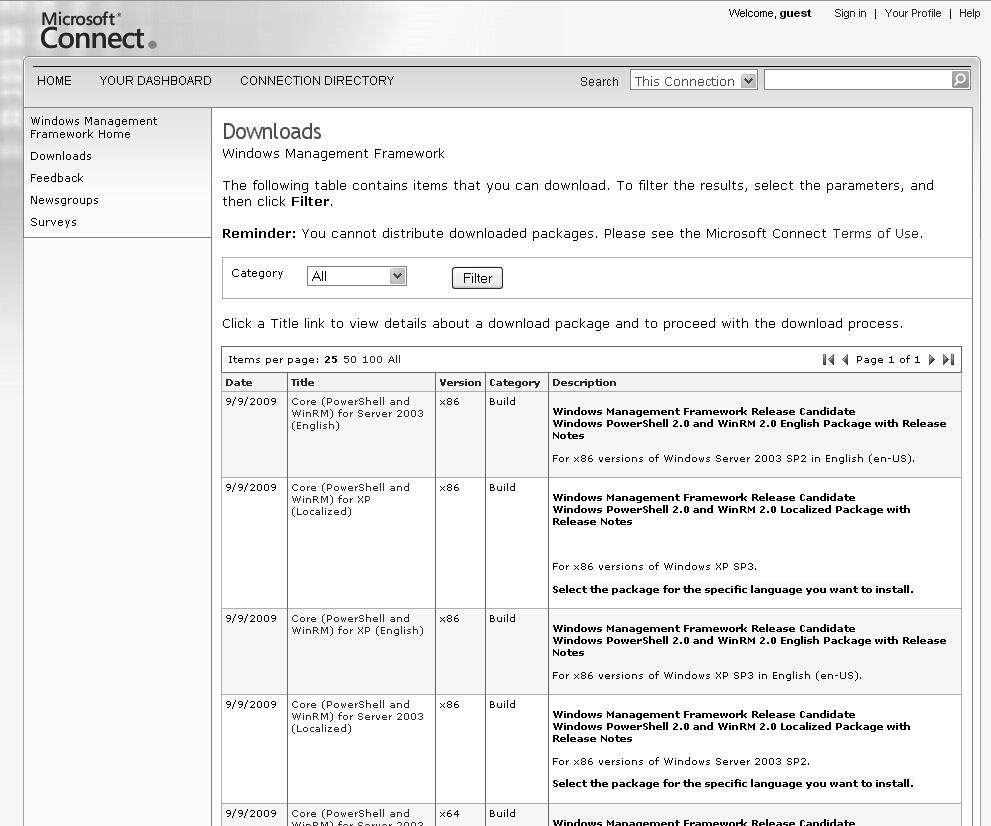Click the 'Welcome, guest' text

[x=770, y=13]
